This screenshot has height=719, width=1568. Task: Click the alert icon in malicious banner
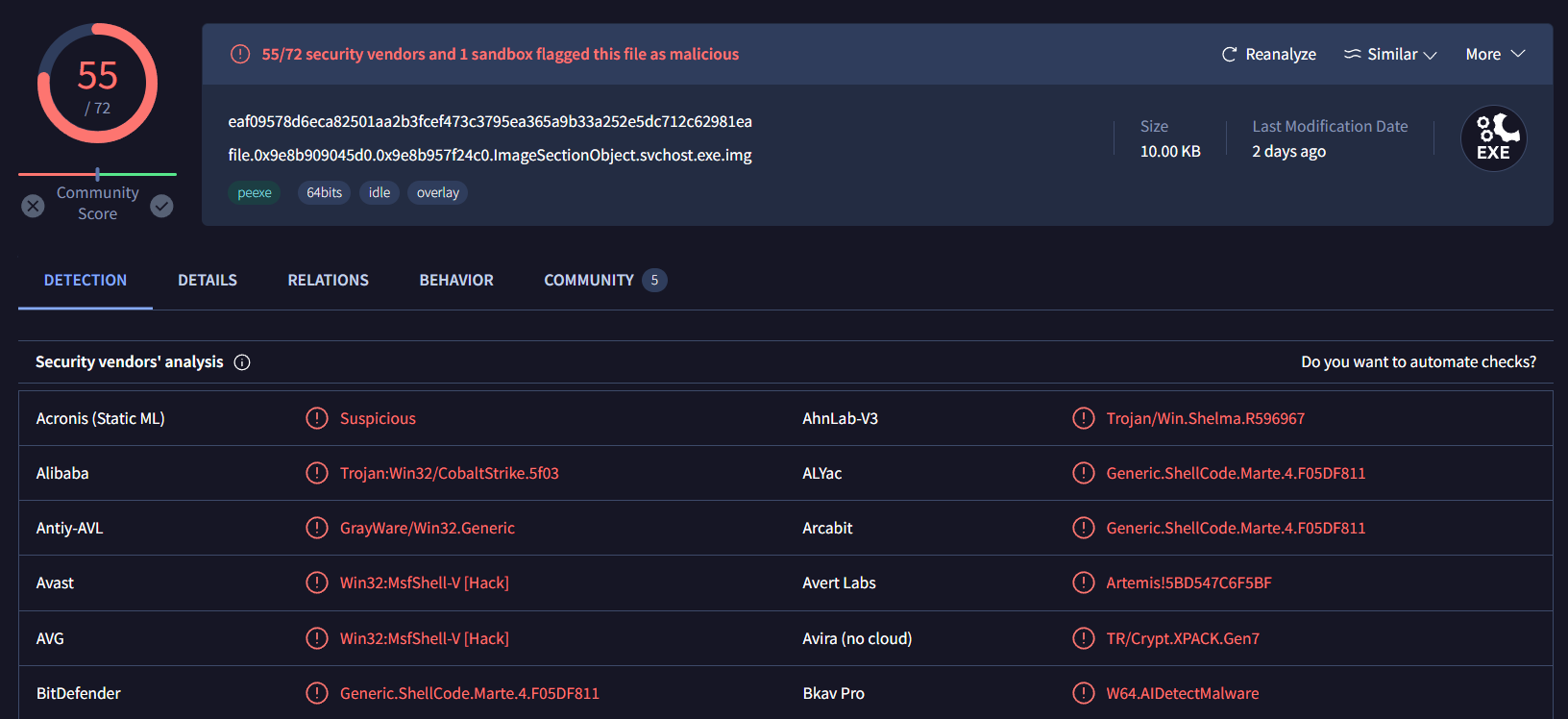(240, 55)
